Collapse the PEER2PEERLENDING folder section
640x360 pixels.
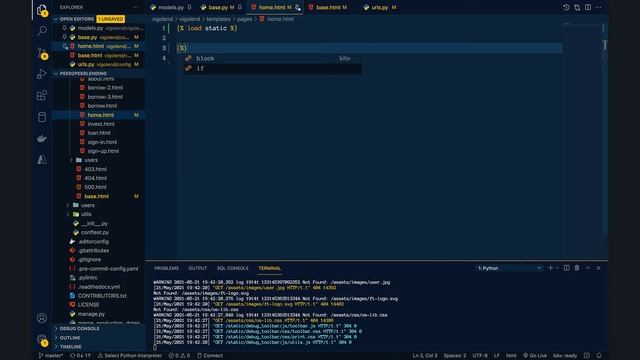coord(56,73)
